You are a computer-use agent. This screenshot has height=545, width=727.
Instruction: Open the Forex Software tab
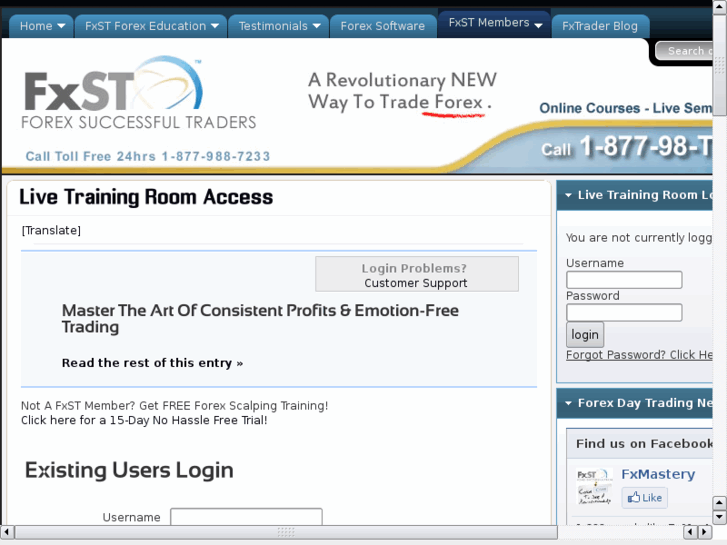point(383,26)
